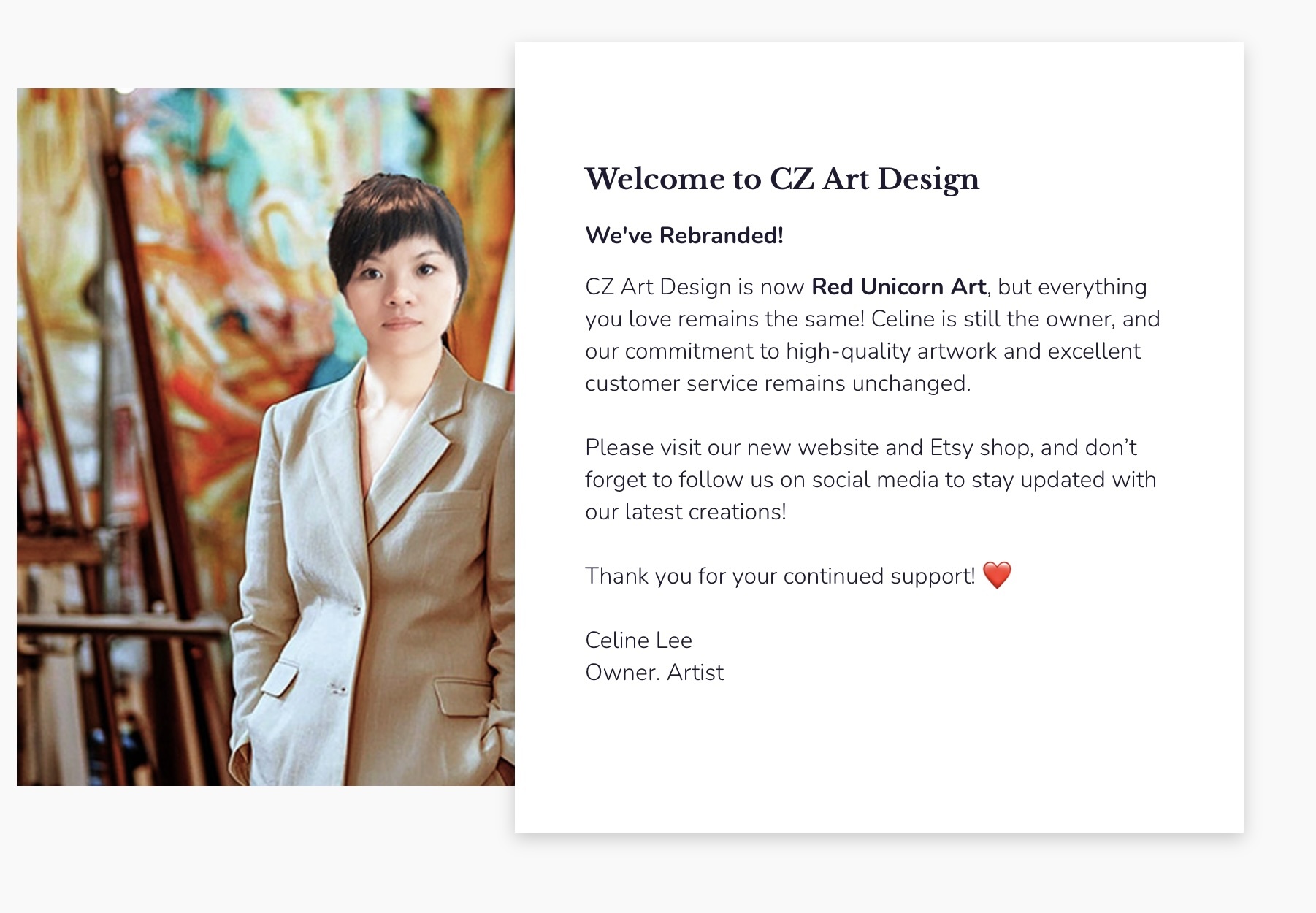Click "our latest creations!" text line
This screenshot has width=1316, height=913.
685,511
